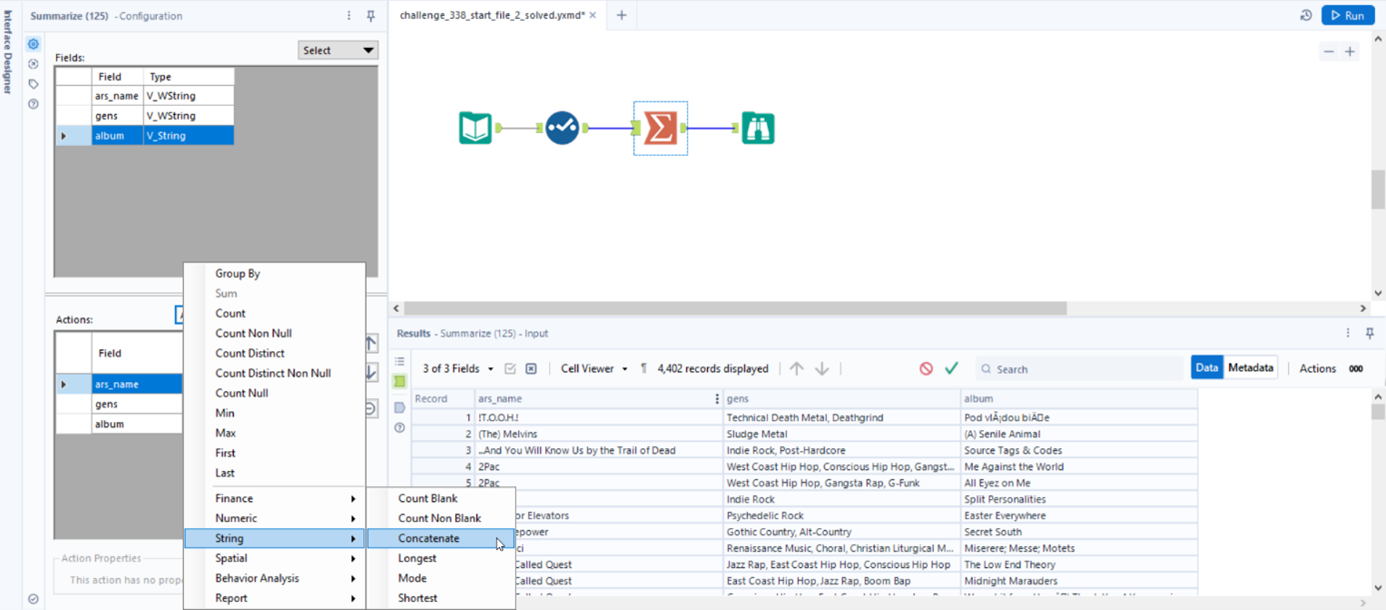This screenshot has height=610, width=1386.
Task: Open Configuration panel three-dot options menu
Action: click(x=349, y=16)
